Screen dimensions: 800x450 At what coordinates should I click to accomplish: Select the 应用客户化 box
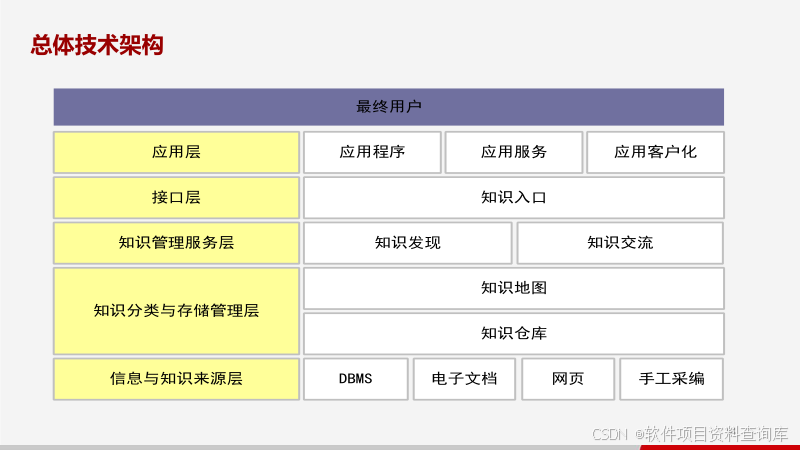point(655,152)
